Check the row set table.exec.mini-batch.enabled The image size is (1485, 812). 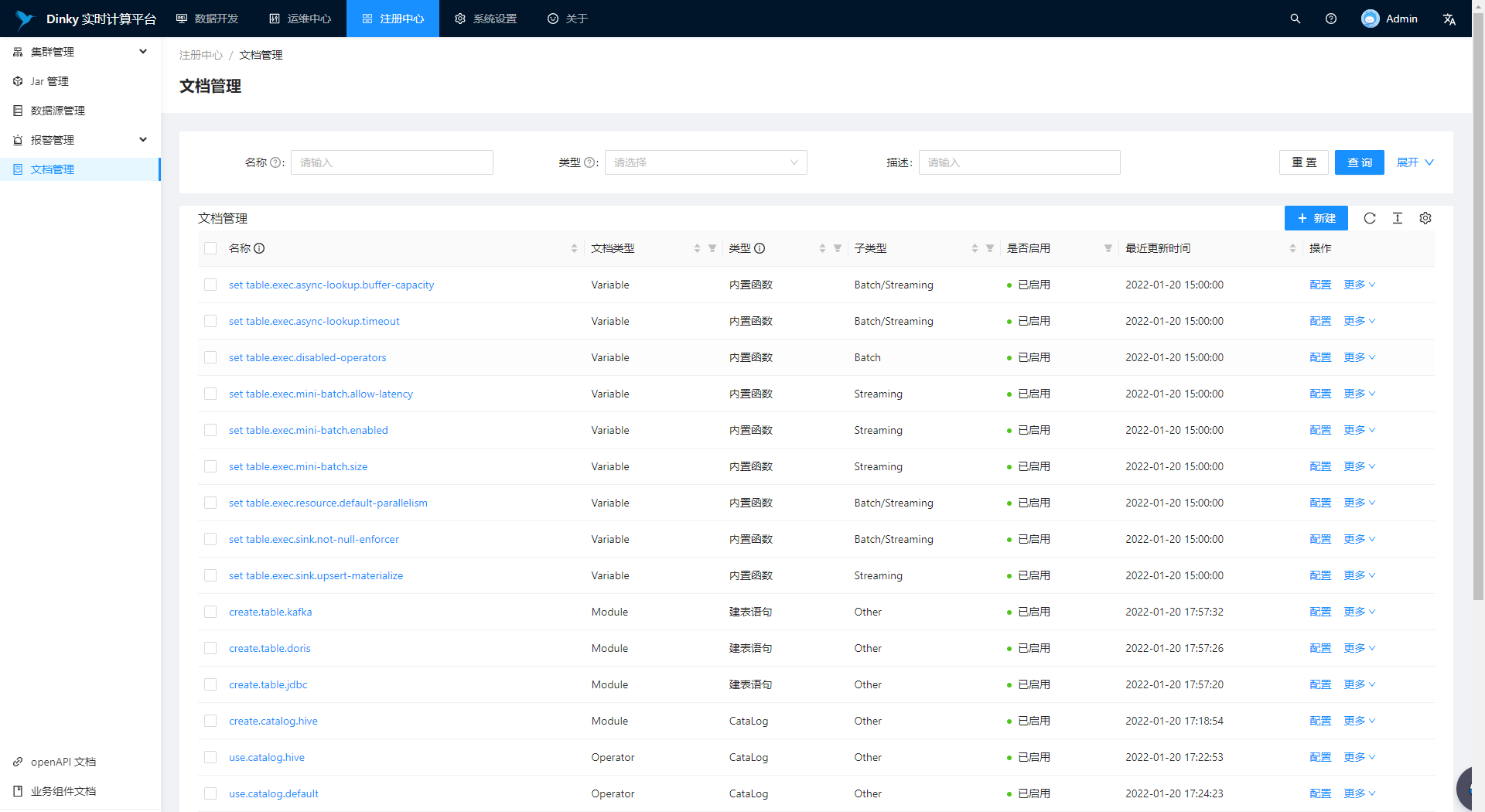(x=210, y=430)
